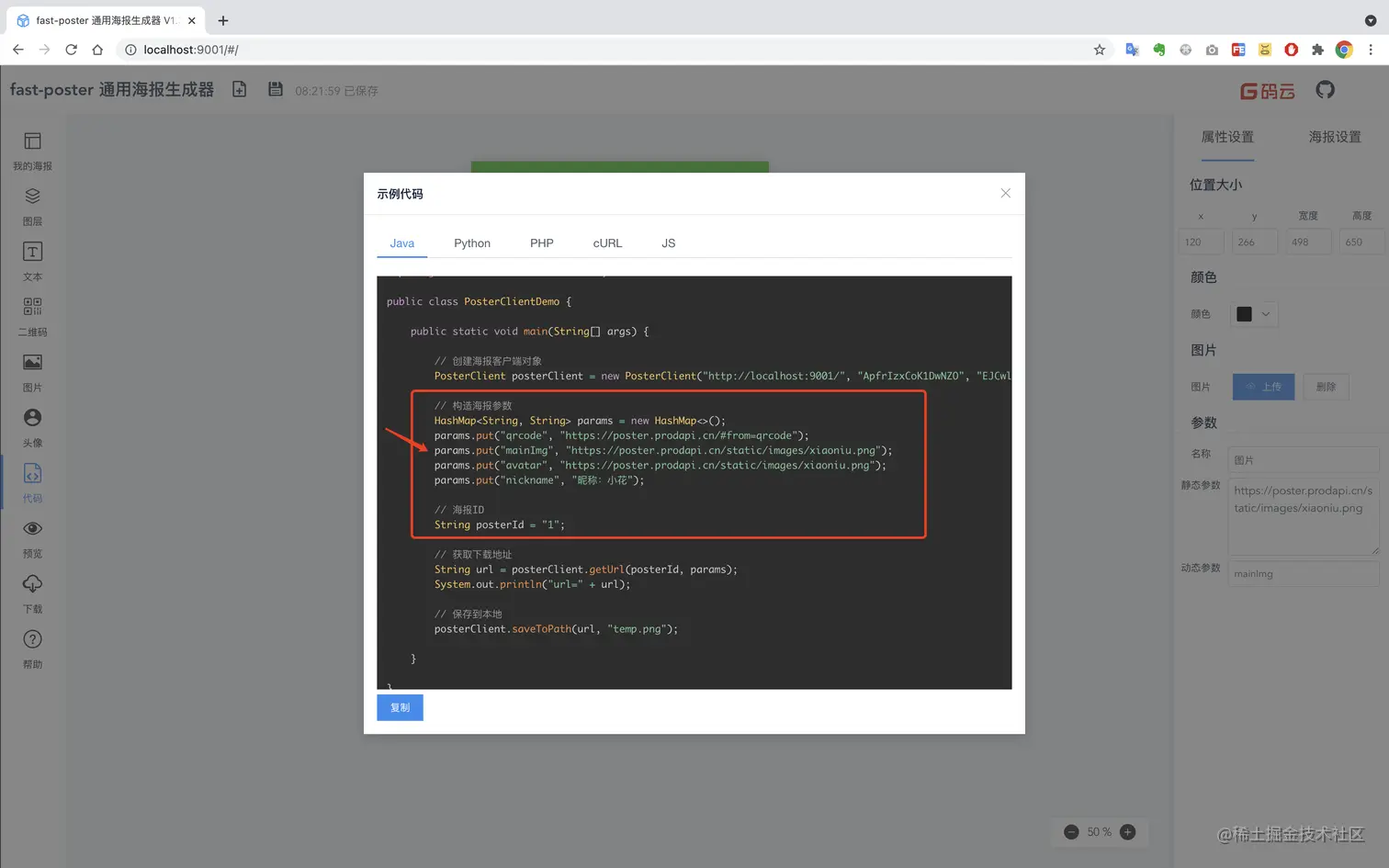Open the GitHub icon in header
Screen dimensions: 1389x868
pos(1325,90)
